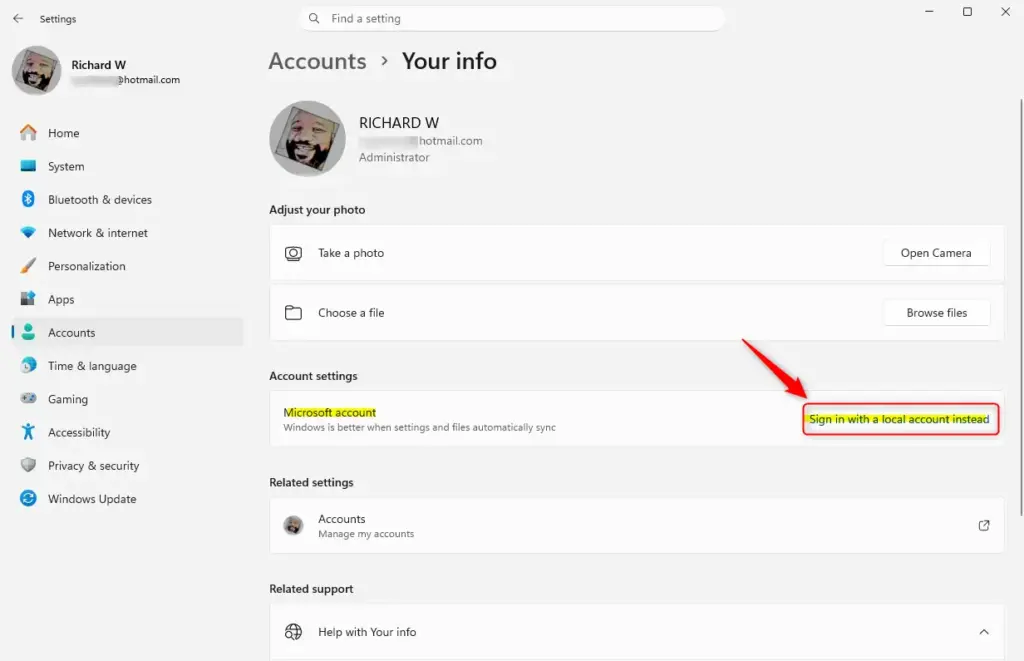Go to Gaming settings
The width and height of the screenshot is (1024, 661).
click(127, 398)
